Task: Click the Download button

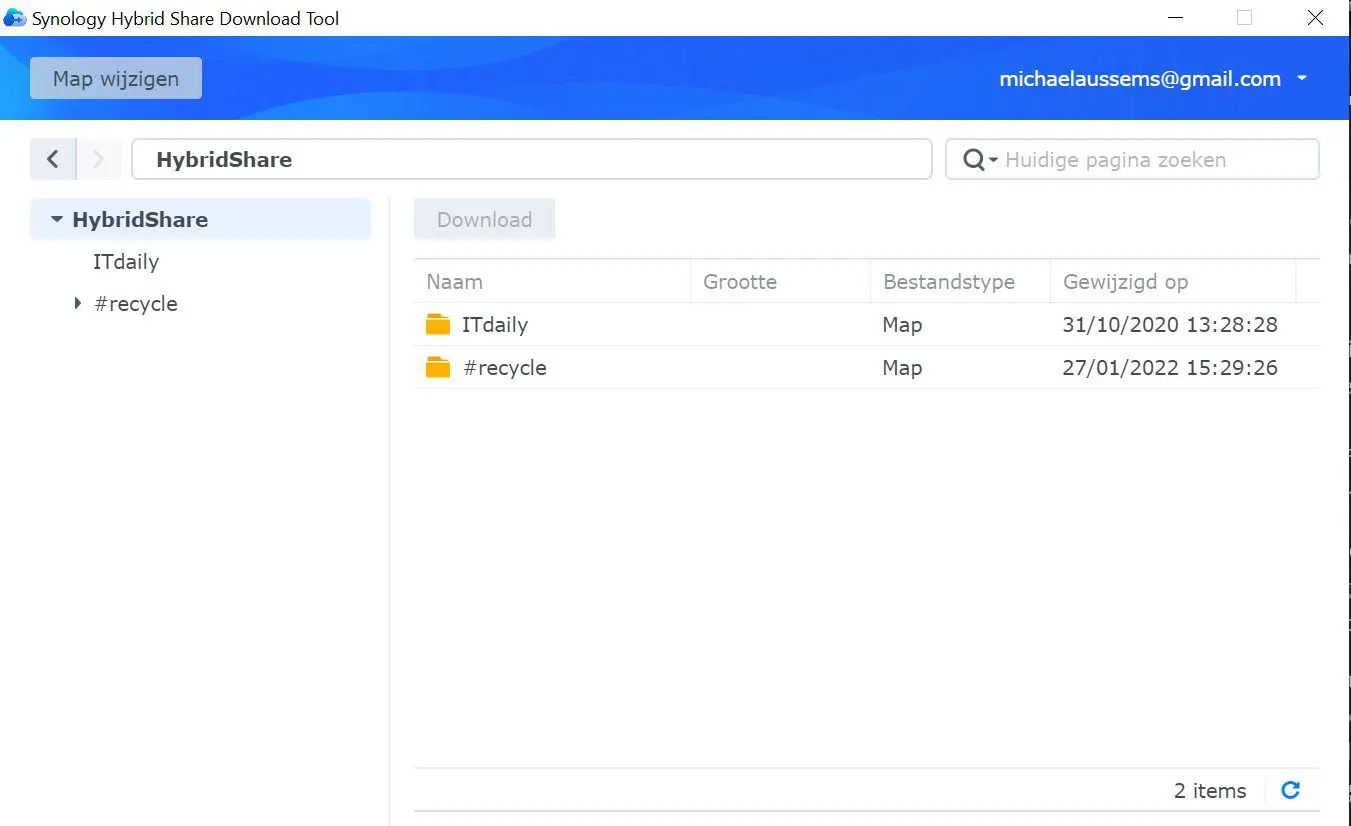Action: click(x=484, y=220)
